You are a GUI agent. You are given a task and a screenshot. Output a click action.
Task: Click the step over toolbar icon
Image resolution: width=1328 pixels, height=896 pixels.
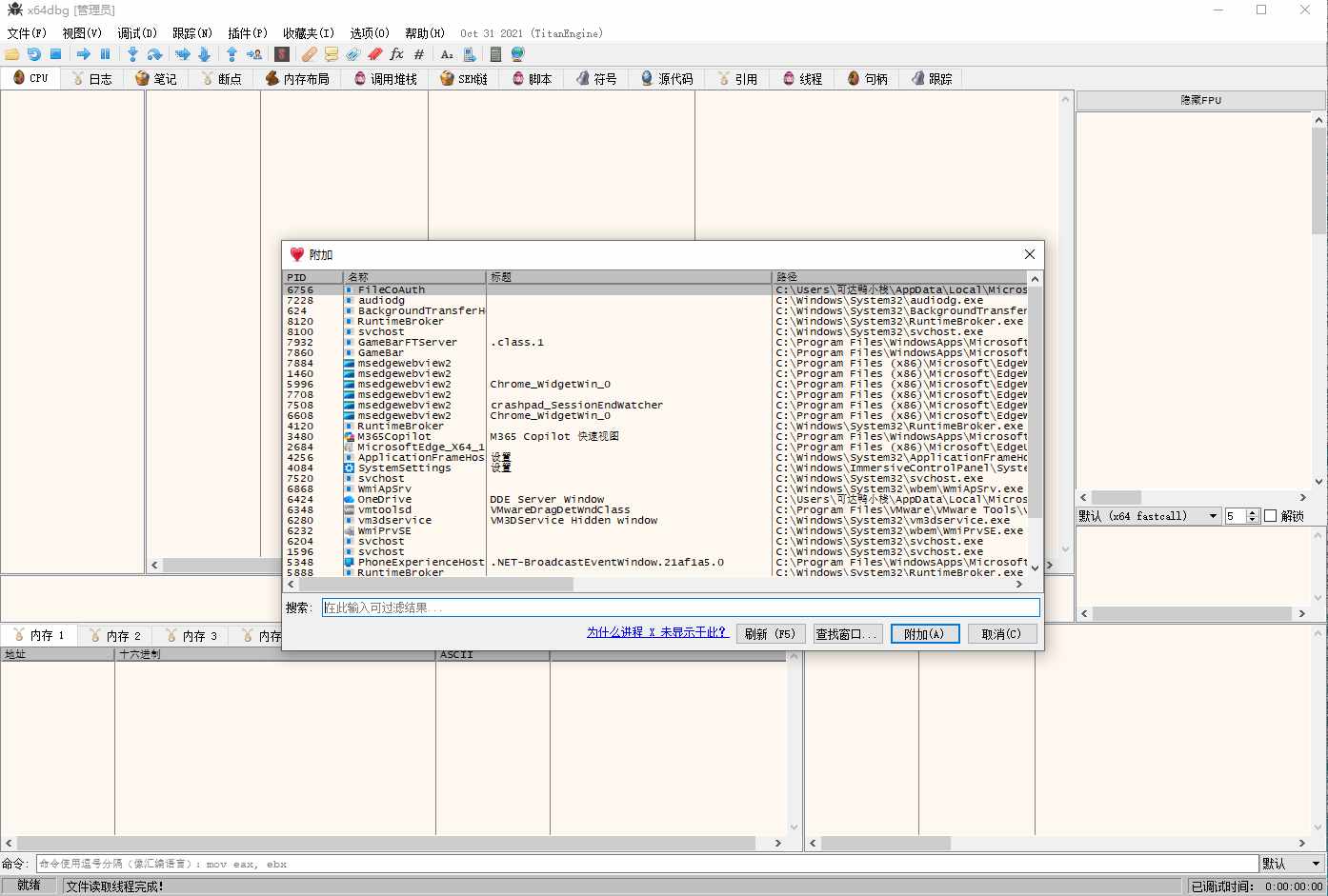pyautogui.click(x=154, y=54)
